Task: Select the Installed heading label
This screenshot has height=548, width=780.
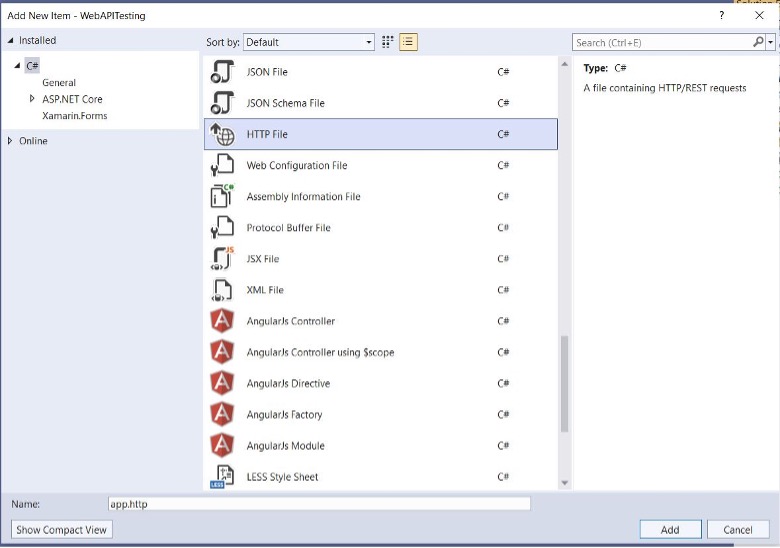Action: click(x=37, y=40)
